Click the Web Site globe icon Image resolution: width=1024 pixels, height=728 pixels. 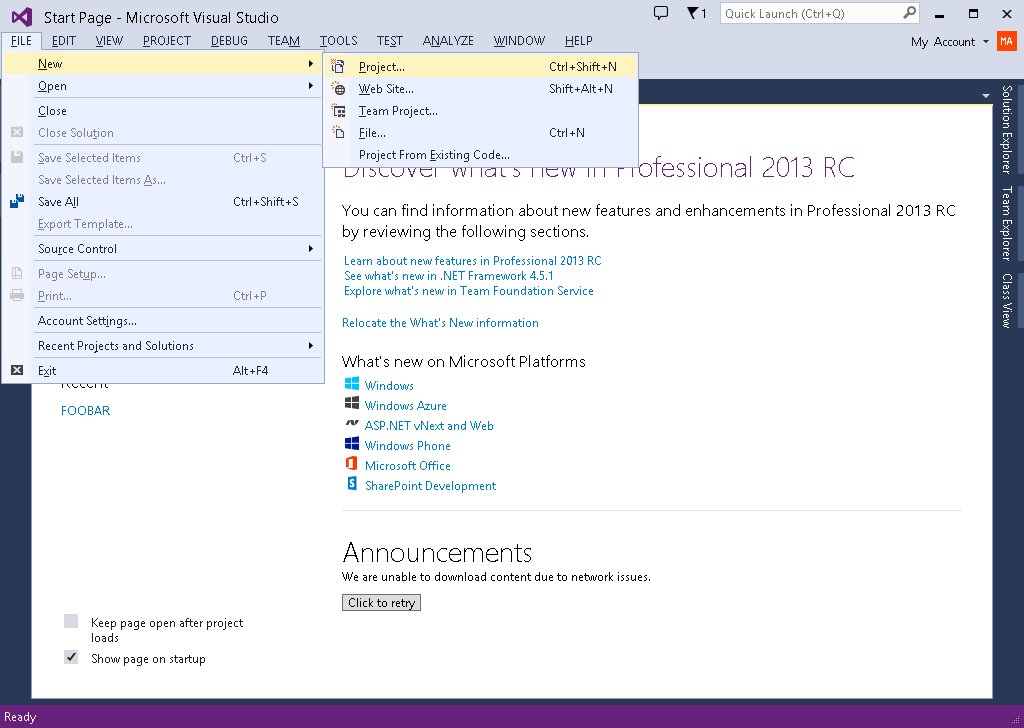[x=338, y=88]
